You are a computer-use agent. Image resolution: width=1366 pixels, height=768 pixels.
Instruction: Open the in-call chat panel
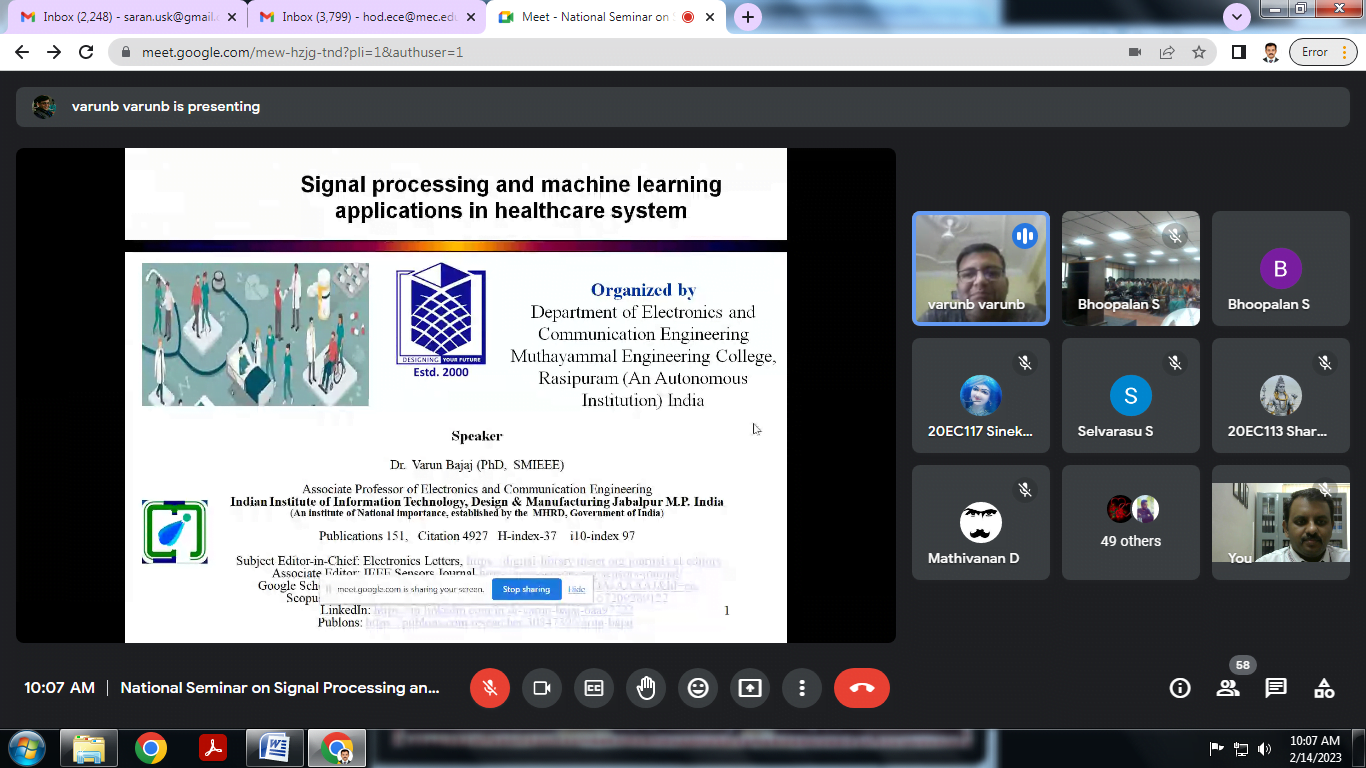[x=1276, y=688]
